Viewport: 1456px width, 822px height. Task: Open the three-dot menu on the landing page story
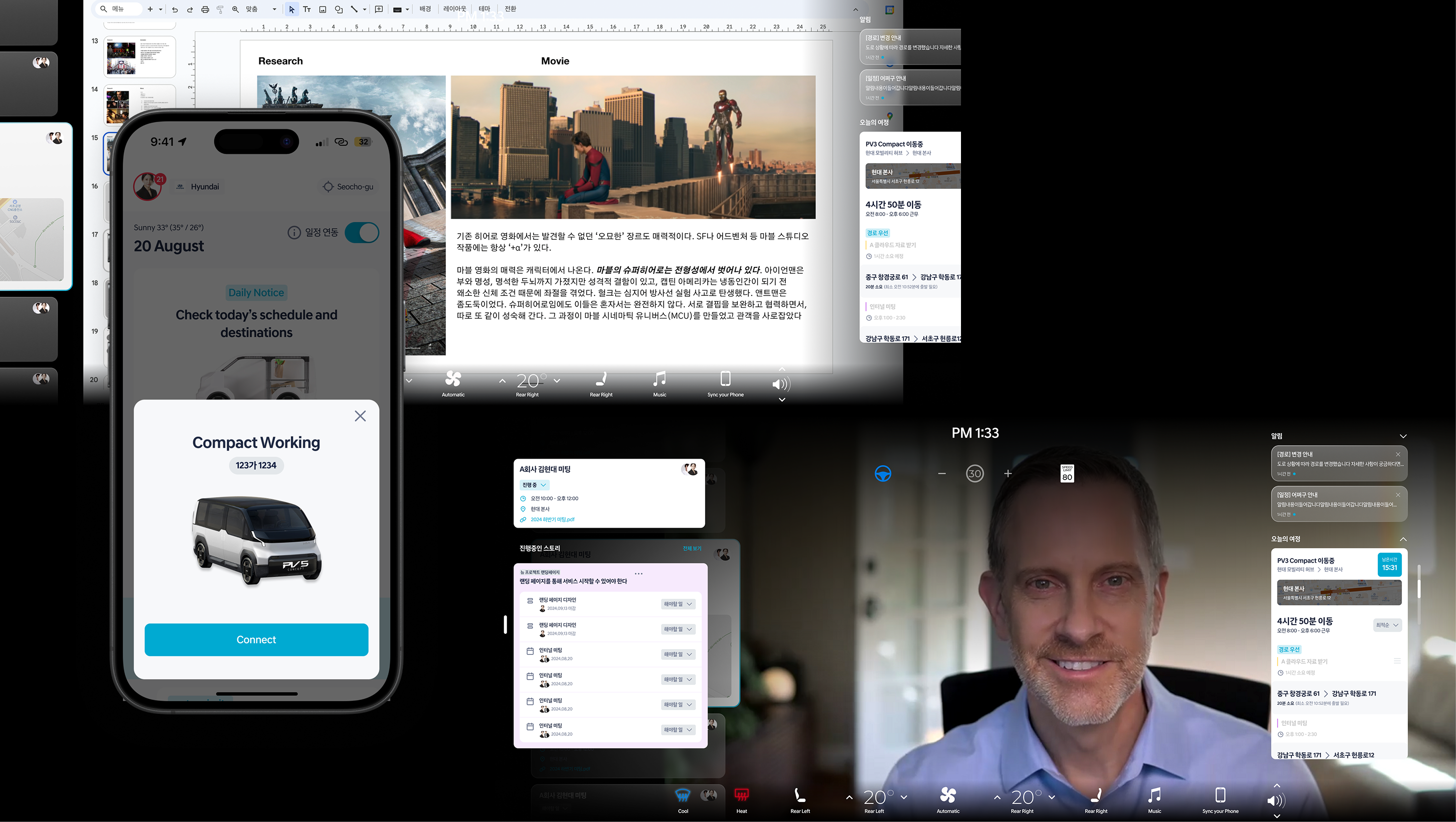(x=639, y=573)
